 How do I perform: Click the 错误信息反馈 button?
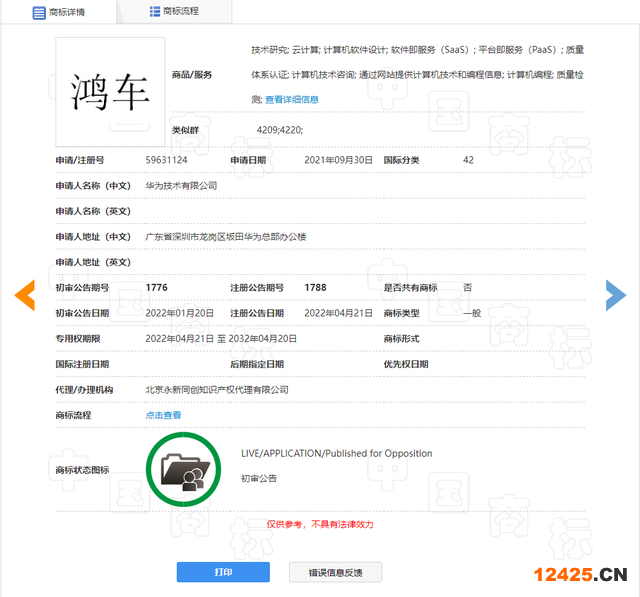(x=335, y=572)
